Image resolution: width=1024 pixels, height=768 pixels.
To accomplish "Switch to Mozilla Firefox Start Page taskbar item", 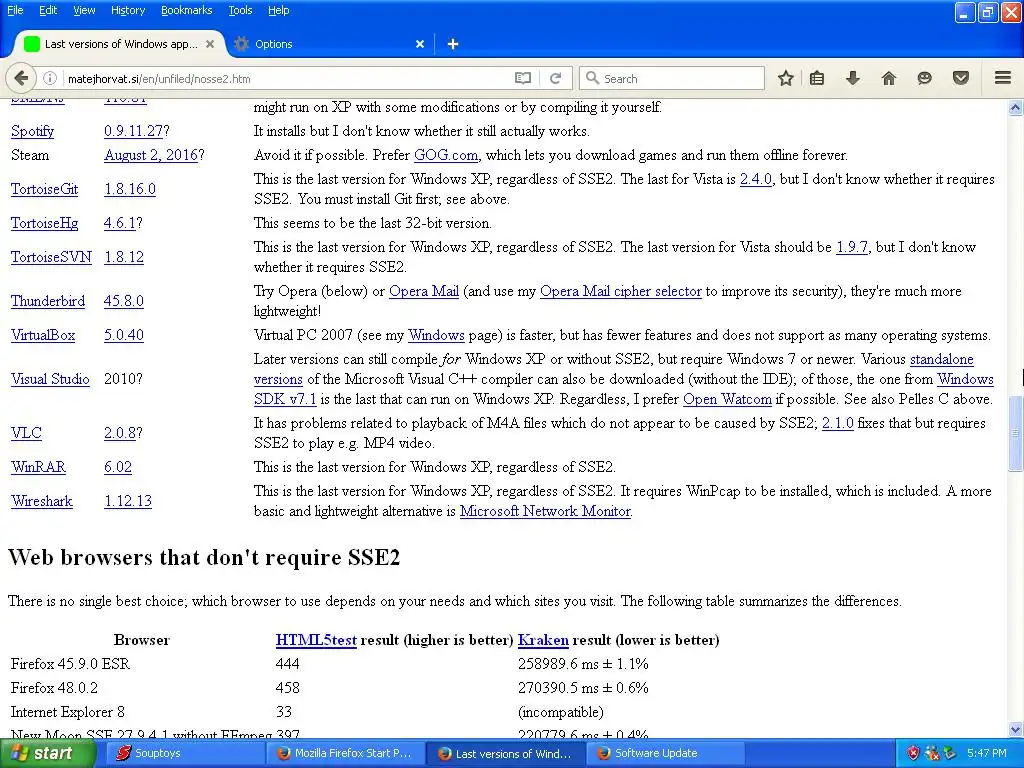I will pyautogui.click(x=345, y=753).
